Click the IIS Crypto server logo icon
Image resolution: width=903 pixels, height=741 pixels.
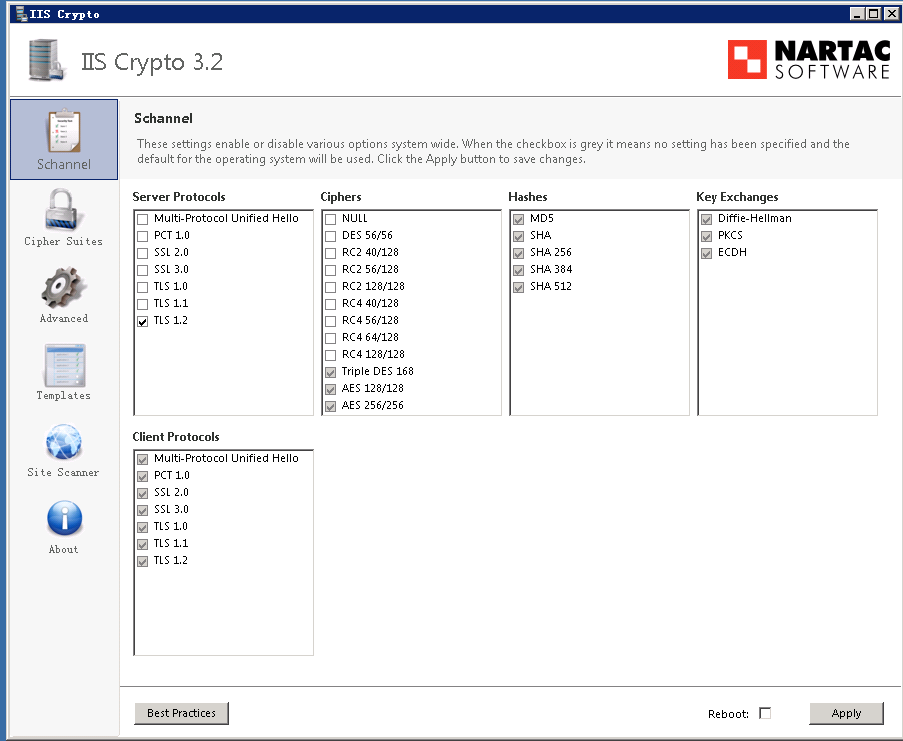click(x=45, y=60)
